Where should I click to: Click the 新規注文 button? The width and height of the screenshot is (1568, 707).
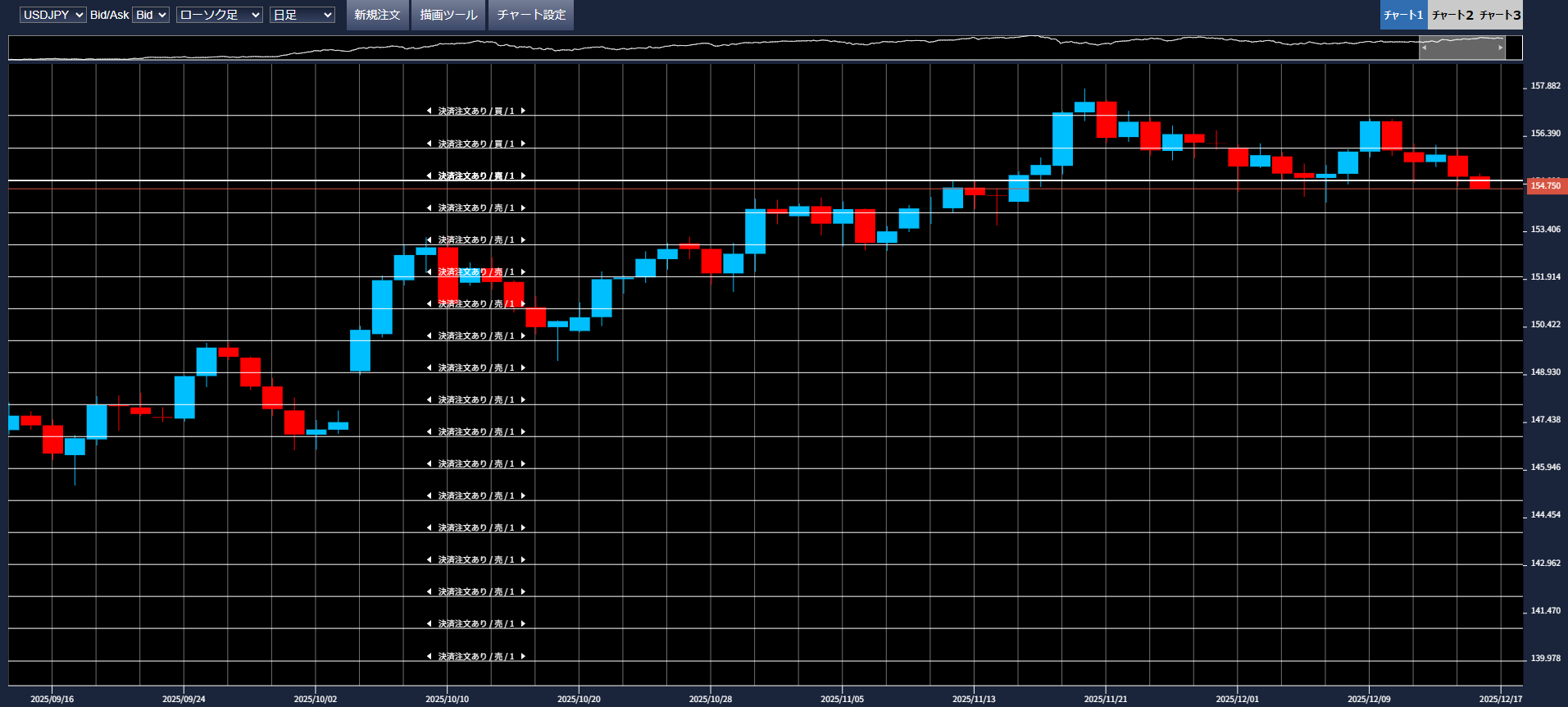[x=377, y=15]
